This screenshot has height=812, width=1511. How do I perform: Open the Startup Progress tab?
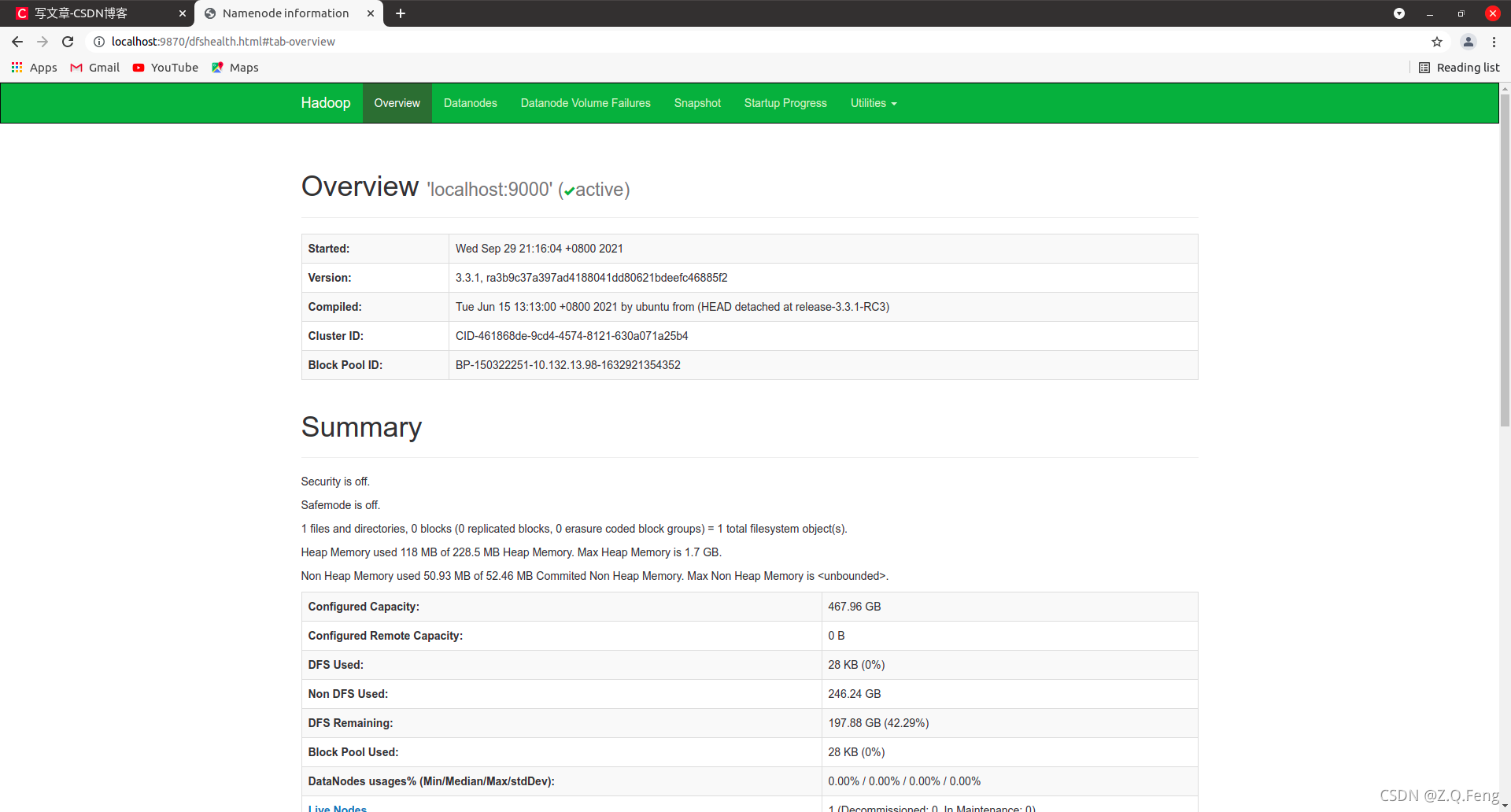pos(785,103)
